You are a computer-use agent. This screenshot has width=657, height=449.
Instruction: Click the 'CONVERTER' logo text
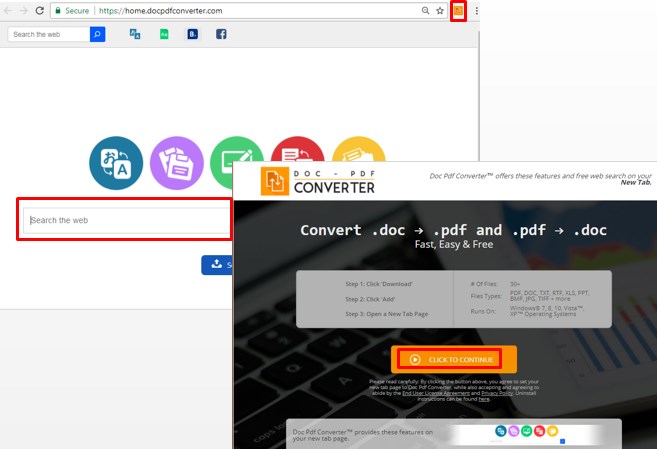pyautogui.click(x=334, y=188)
